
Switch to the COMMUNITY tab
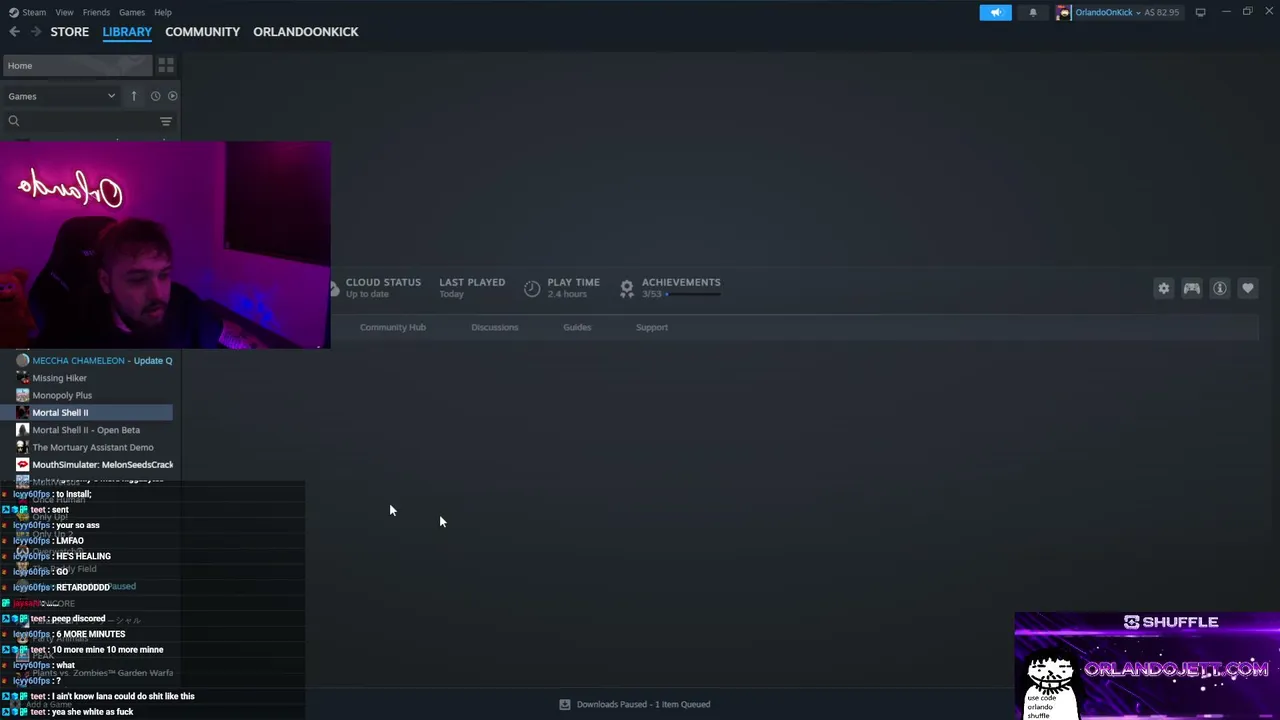click(x=202, y=32)
